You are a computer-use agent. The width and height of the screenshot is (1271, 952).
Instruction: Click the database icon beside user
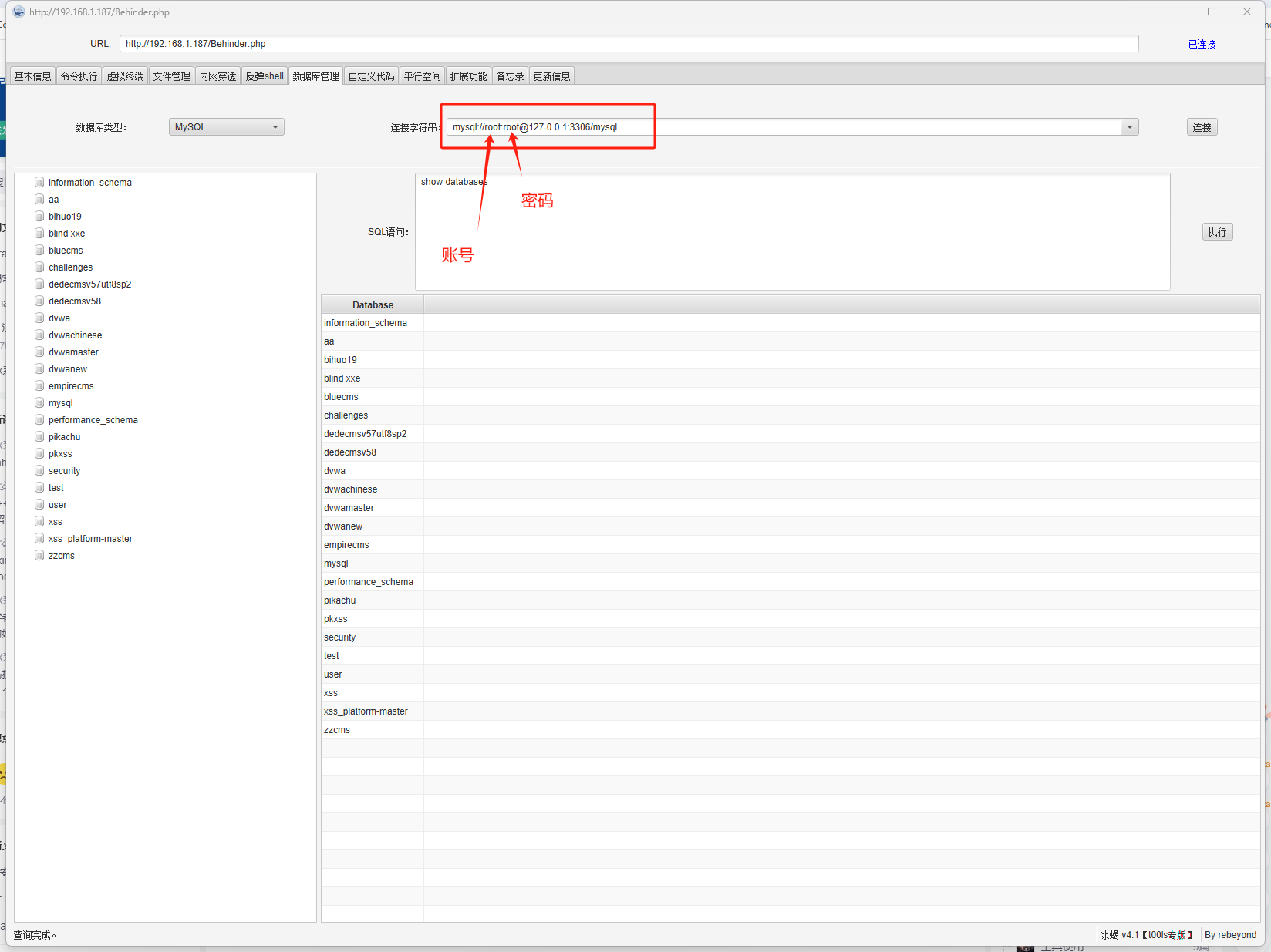point(39,505)
